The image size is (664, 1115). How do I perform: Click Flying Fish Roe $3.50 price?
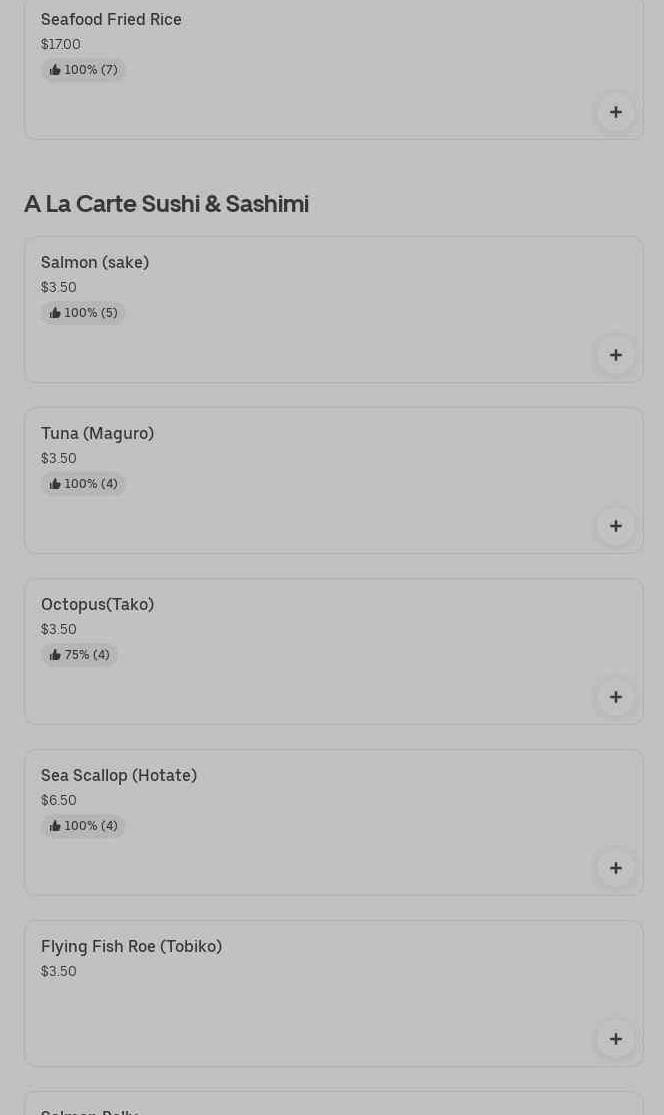[x=59, y=971]
